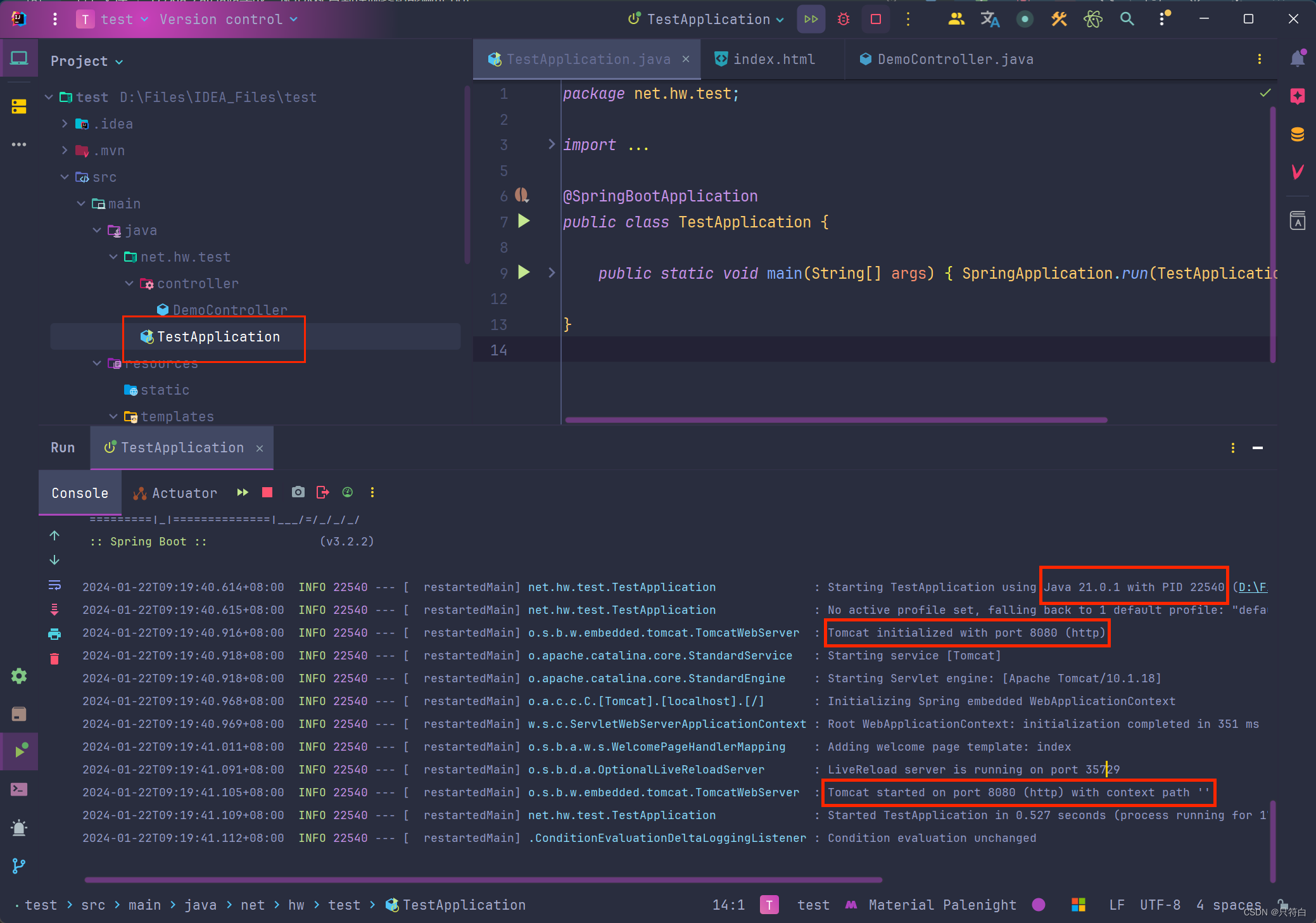Open the Notifications bell
Image resolution: width=1316 pixels, height=923 pixels.
click(x=1297, y=58)
